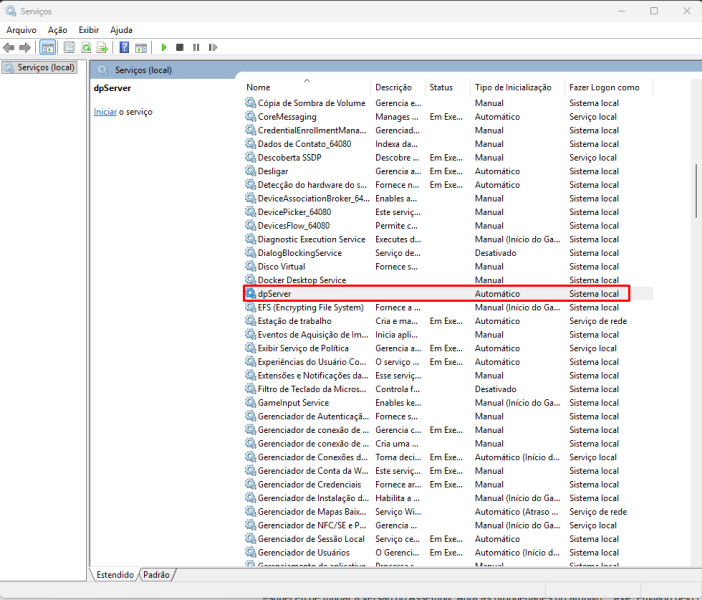Select Dados de Contato_64080 service

[448, 144]
